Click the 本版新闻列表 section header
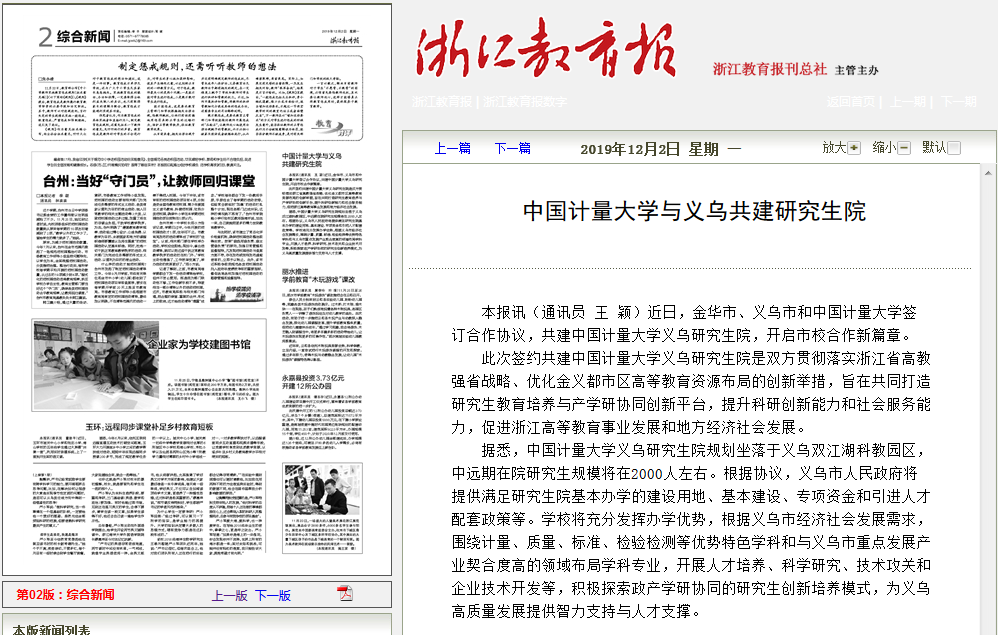 [x=51, y=629]
